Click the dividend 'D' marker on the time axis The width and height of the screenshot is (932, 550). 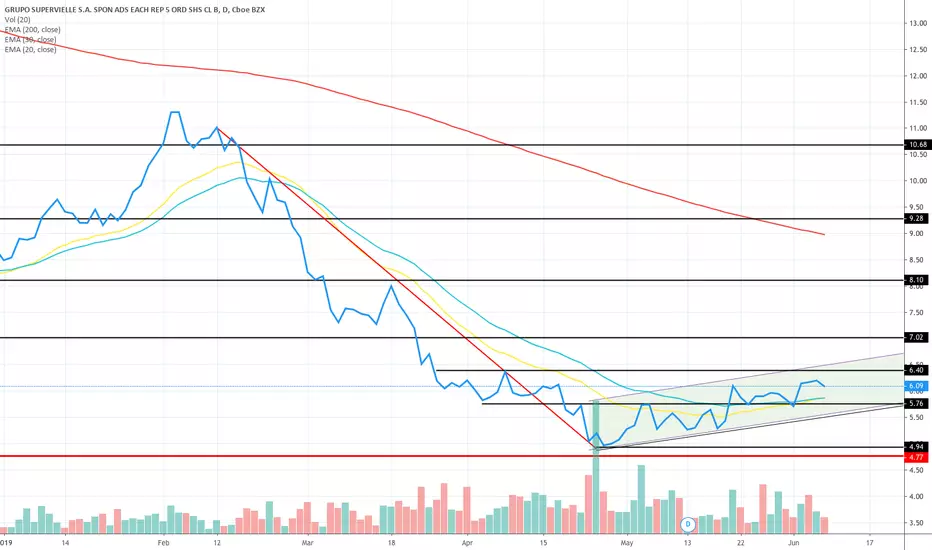pos(688,524)
